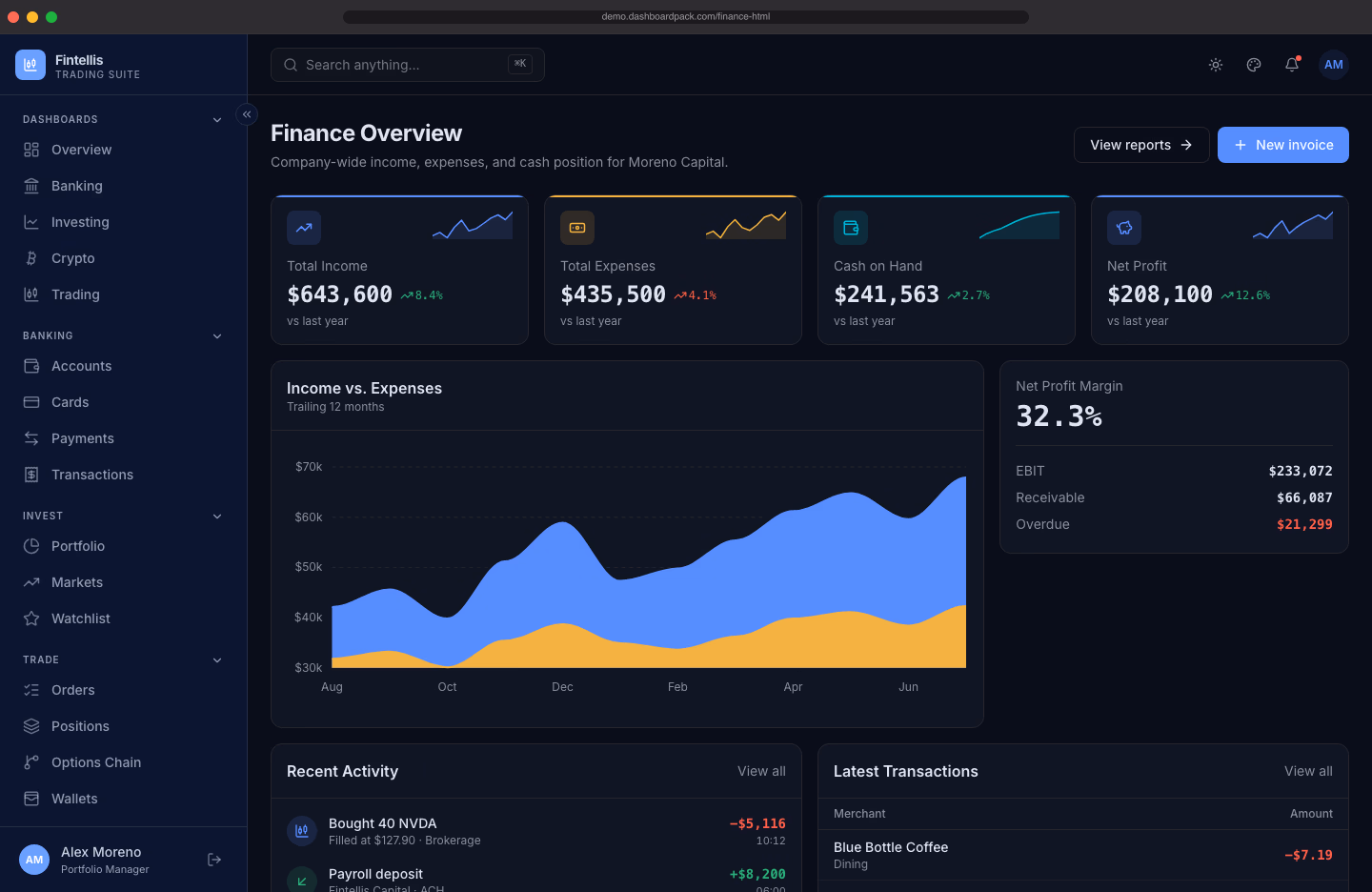
Task: Go to Investing via its chart icon
Action: (x=31, y=222)
